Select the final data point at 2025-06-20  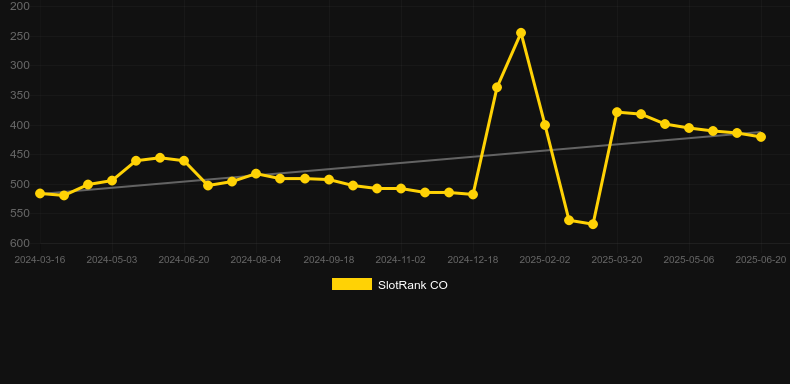761,137
